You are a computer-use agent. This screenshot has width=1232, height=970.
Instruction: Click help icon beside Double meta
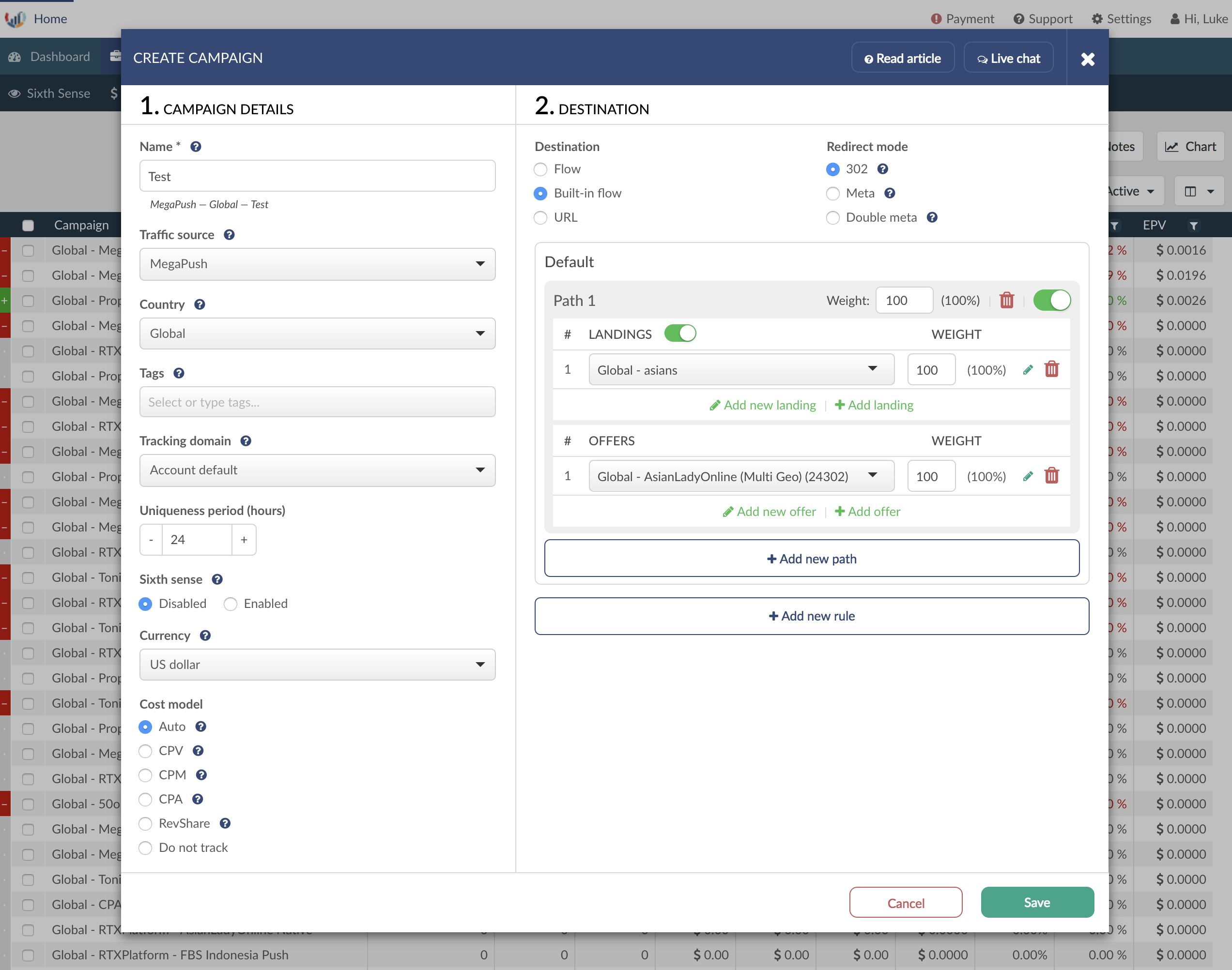[x=932, y=217]
